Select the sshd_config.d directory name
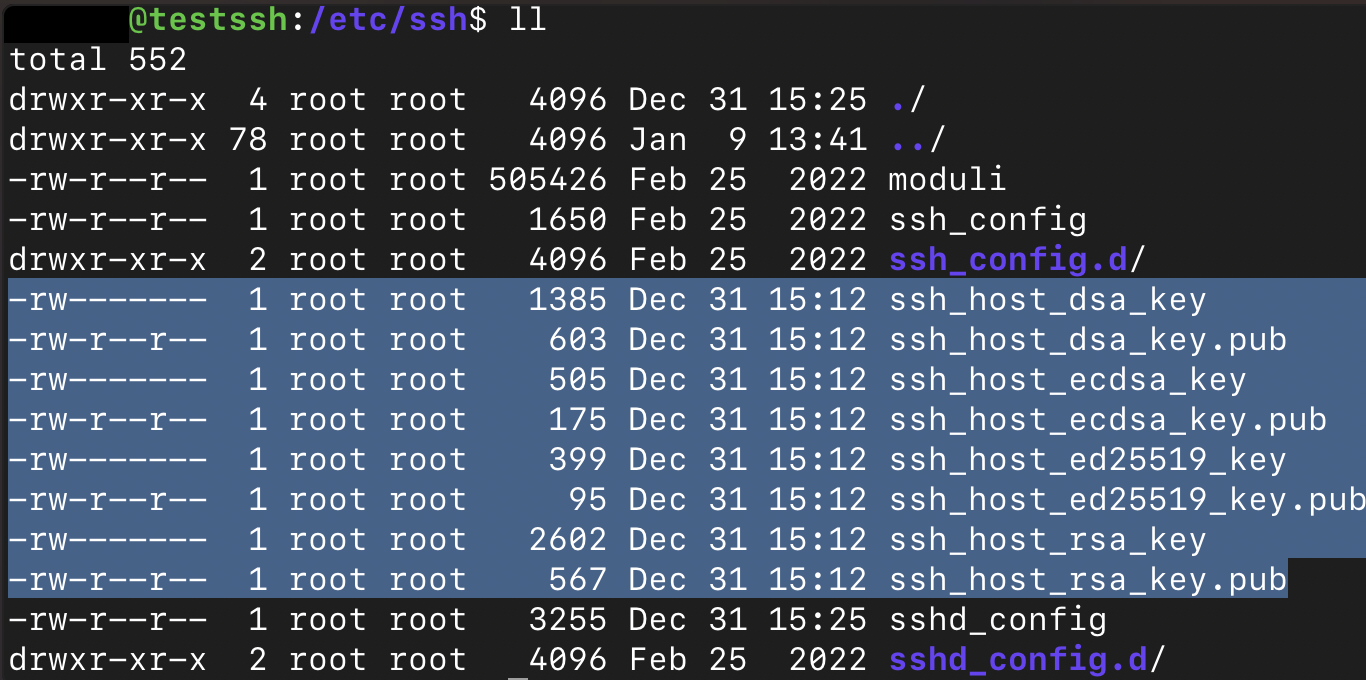The width and height of the screenshot is (1366, 680). pyautogui.click(x=1017, y=660)
